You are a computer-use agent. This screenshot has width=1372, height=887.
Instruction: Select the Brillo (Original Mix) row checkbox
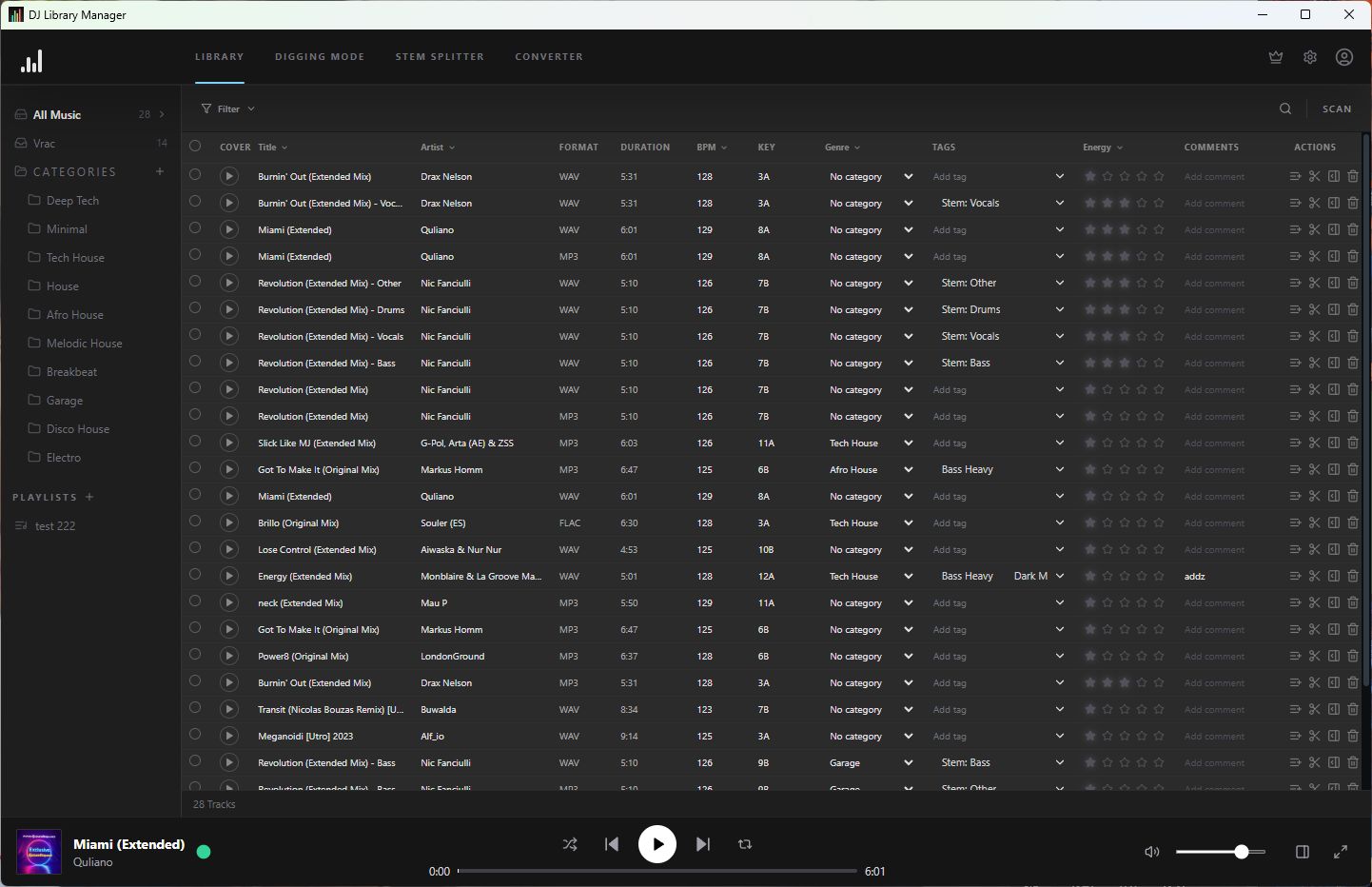pos(195,522)
